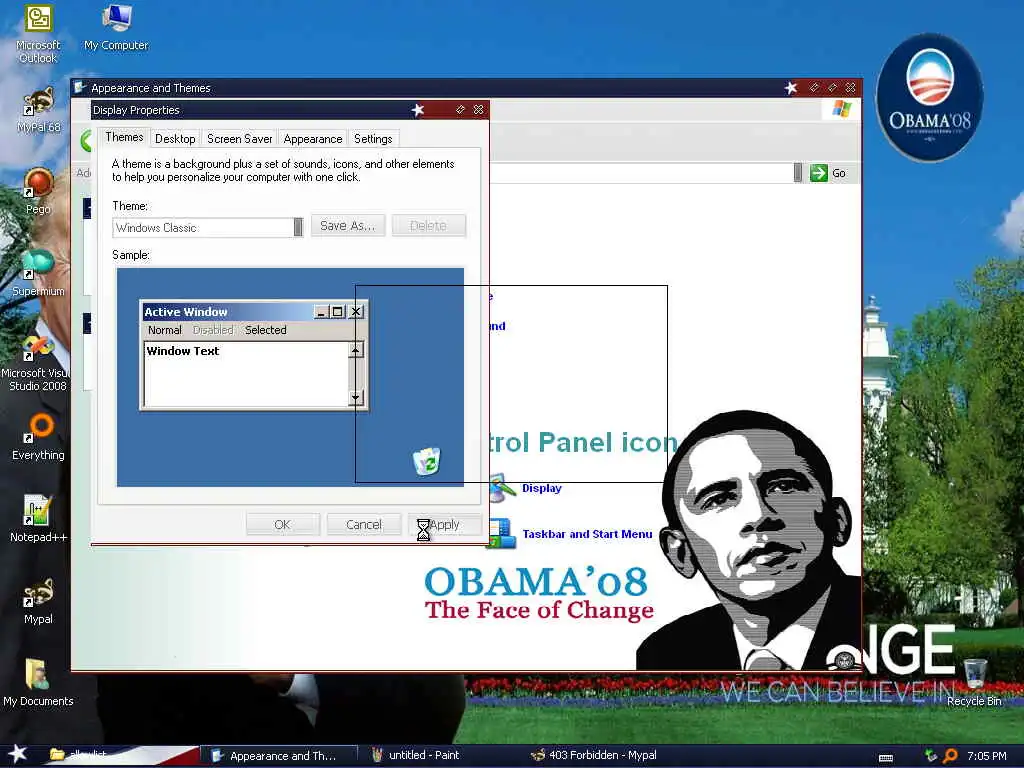Click the 7:05 PM taskbar clock
The width and height of the screenshot is (1024, 768).
tap(987, 756)
